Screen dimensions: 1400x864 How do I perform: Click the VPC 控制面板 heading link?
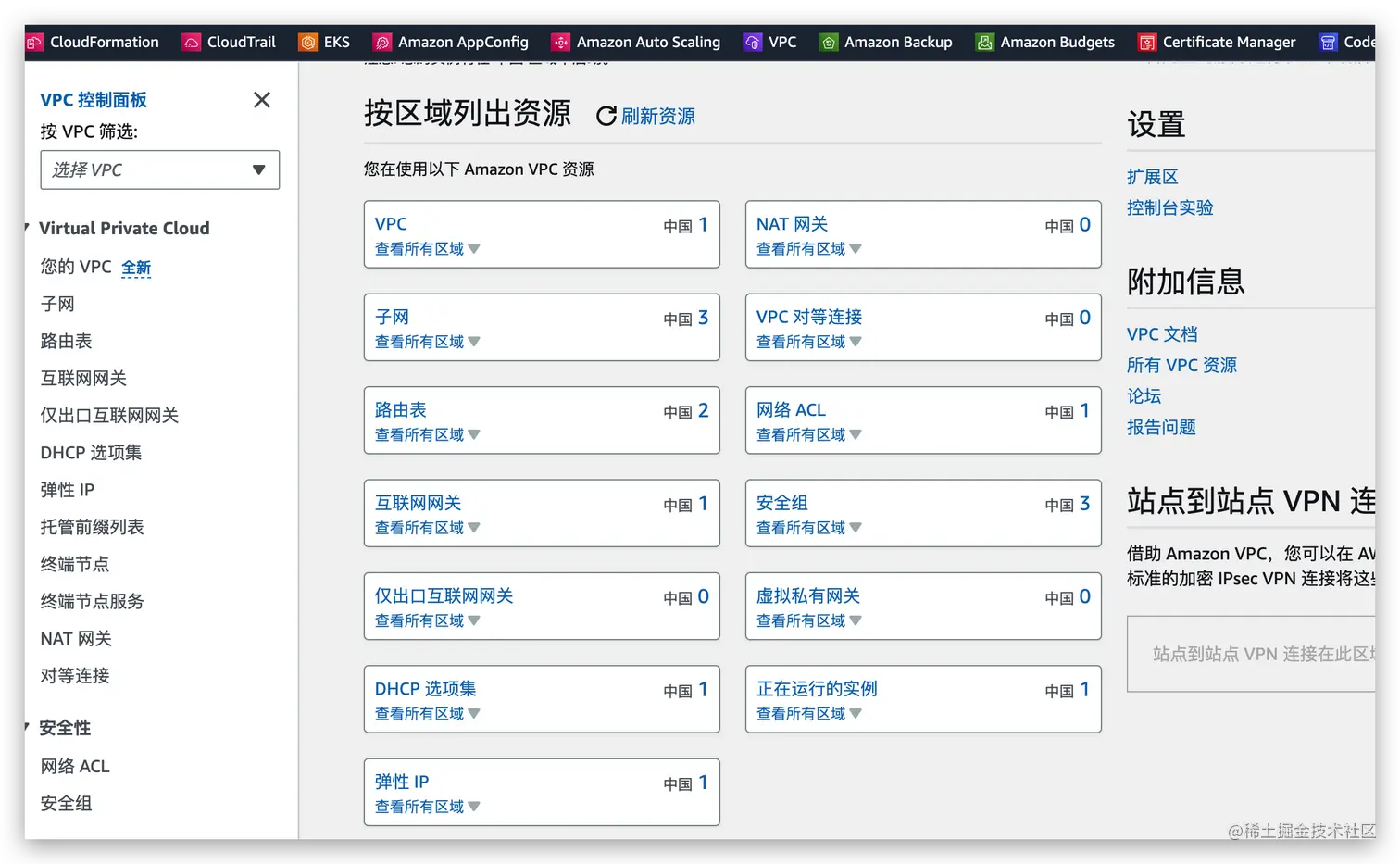(94, 99)
